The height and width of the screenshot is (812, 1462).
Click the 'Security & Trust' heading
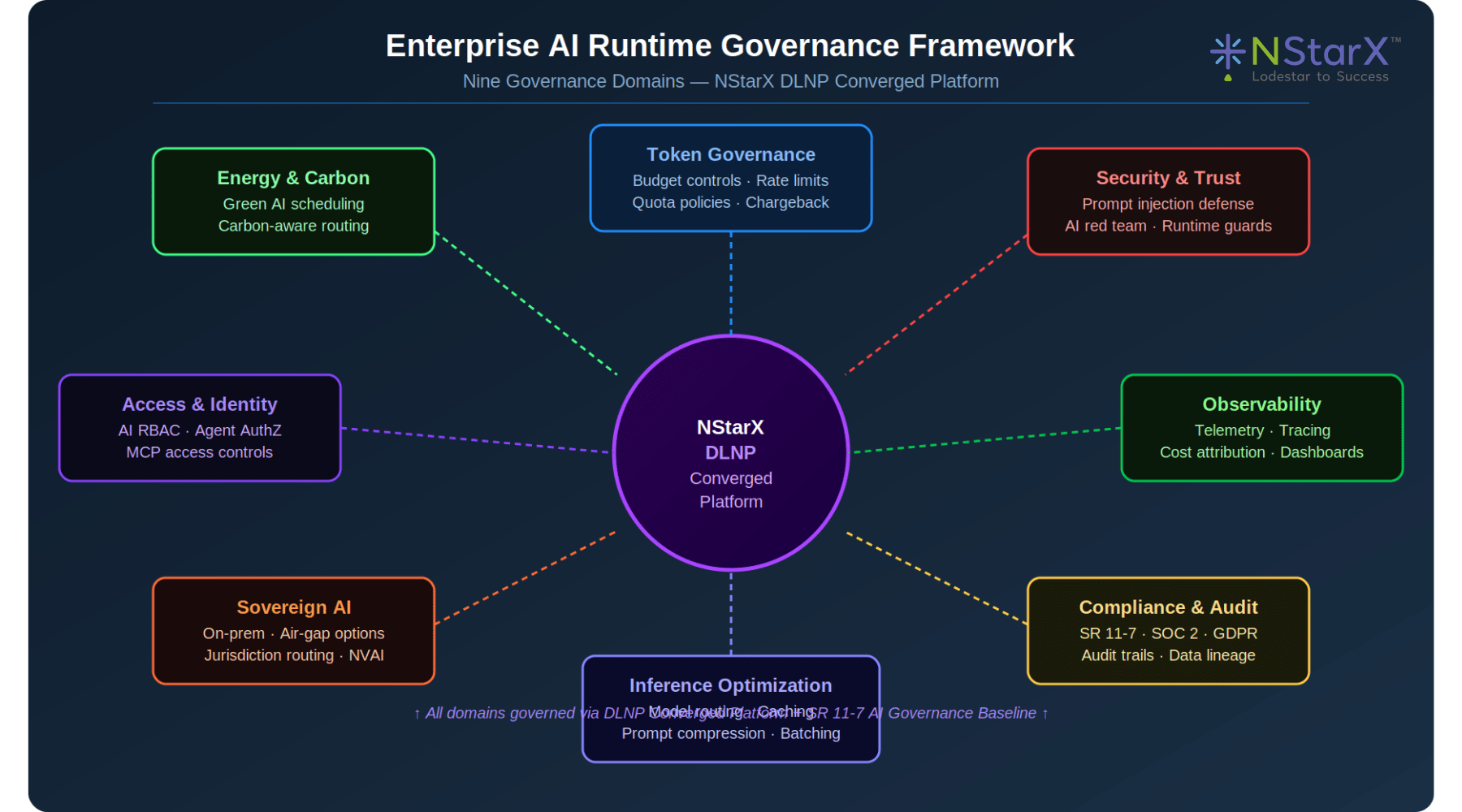(1168, 178)
